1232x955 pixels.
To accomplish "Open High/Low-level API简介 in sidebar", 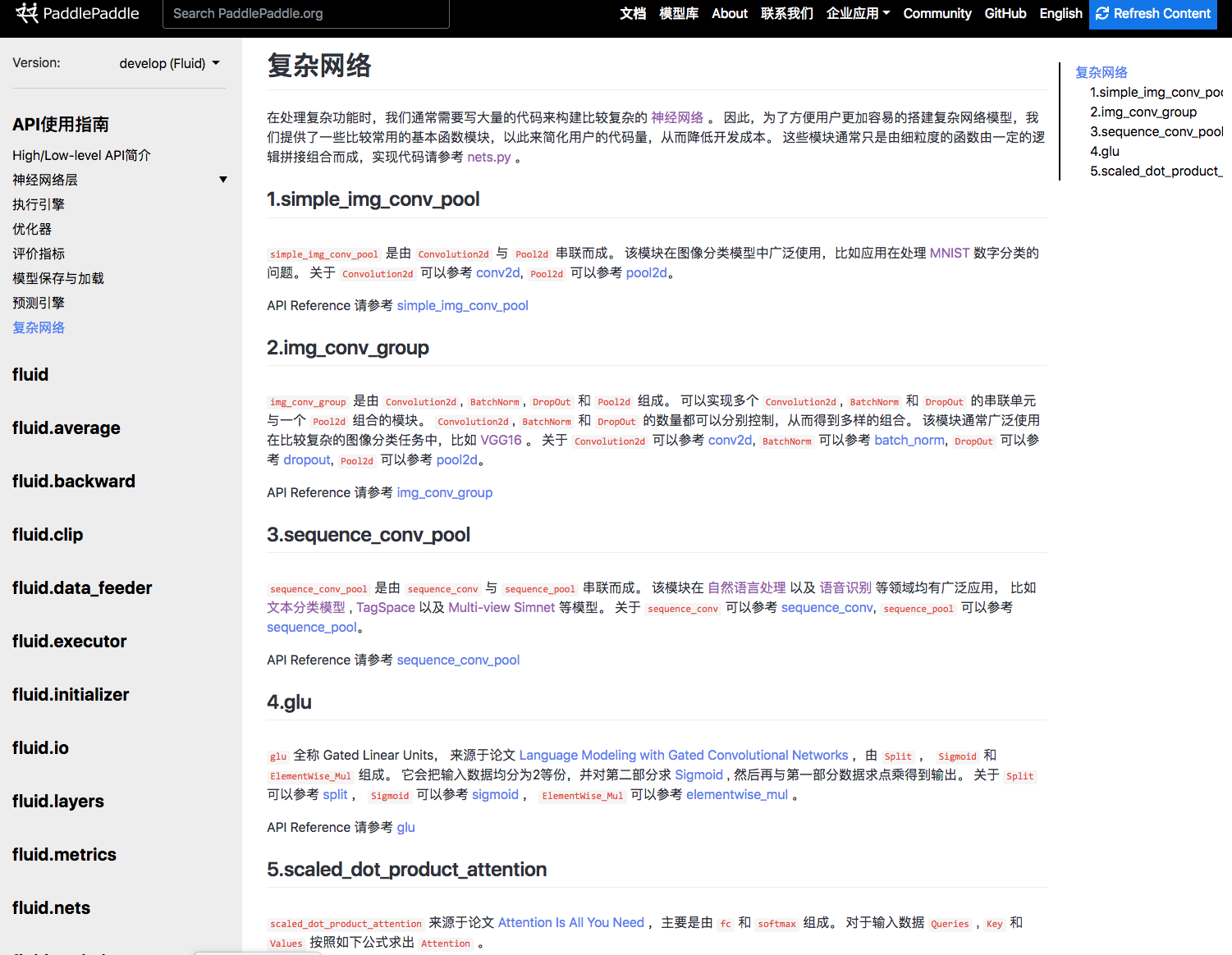I will point(81,155).
